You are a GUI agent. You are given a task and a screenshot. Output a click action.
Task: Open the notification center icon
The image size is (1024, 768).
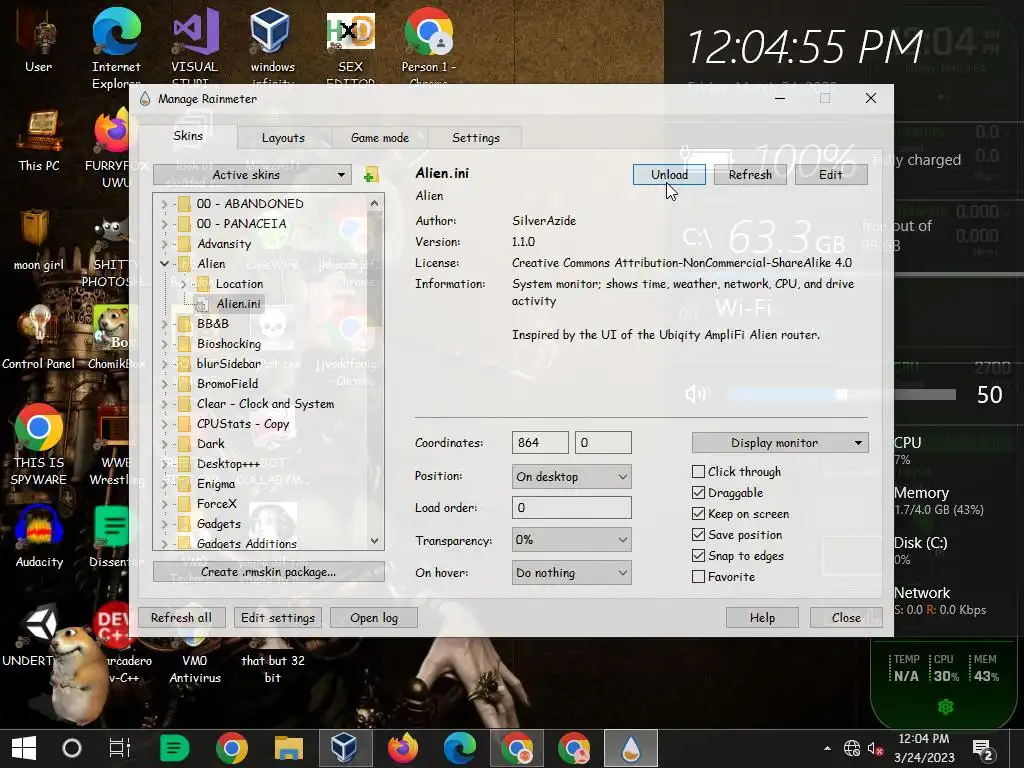(x=984, y=749)
